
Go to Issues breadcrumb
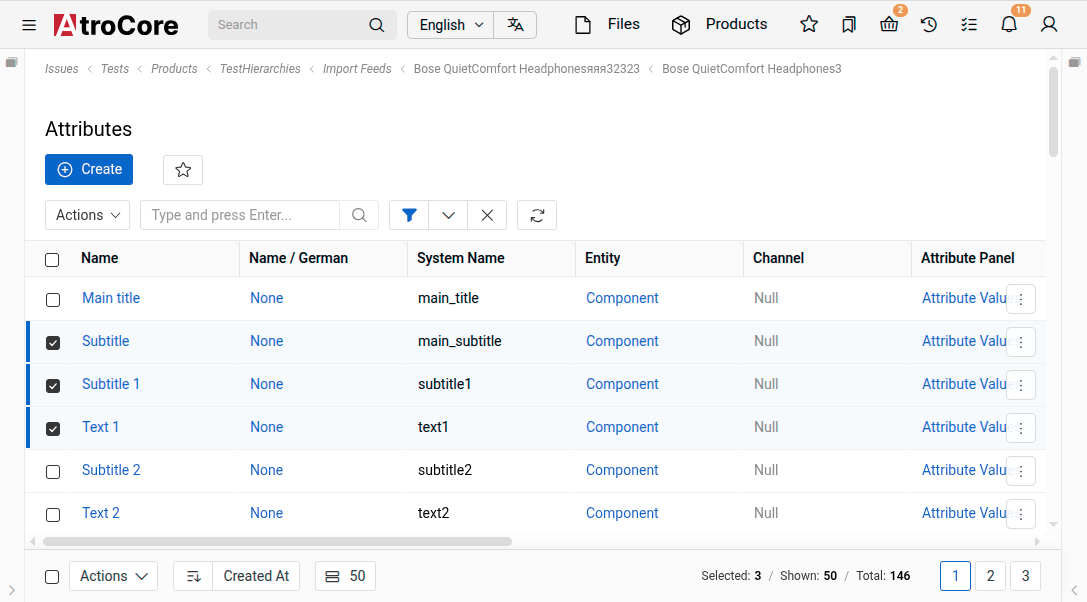coord(62,69)
